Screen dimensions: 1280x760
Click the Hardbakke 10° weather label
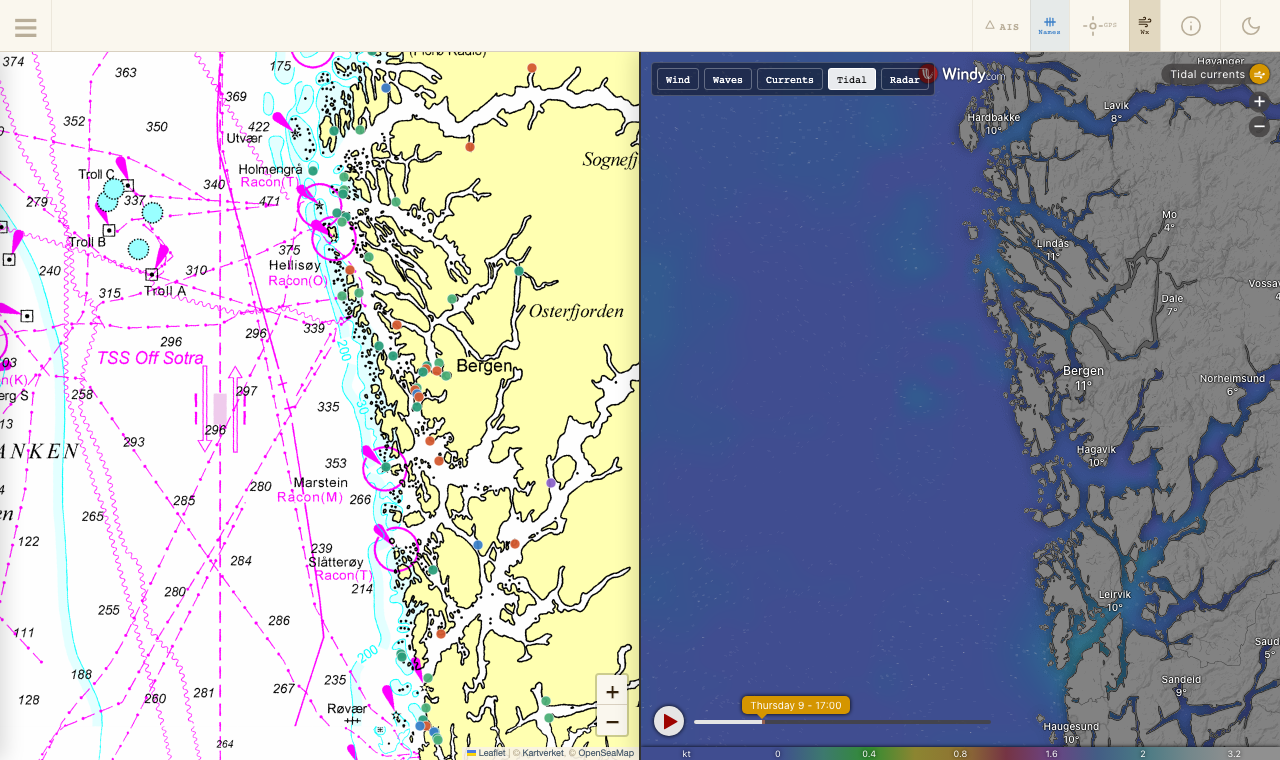pos(994,124)
